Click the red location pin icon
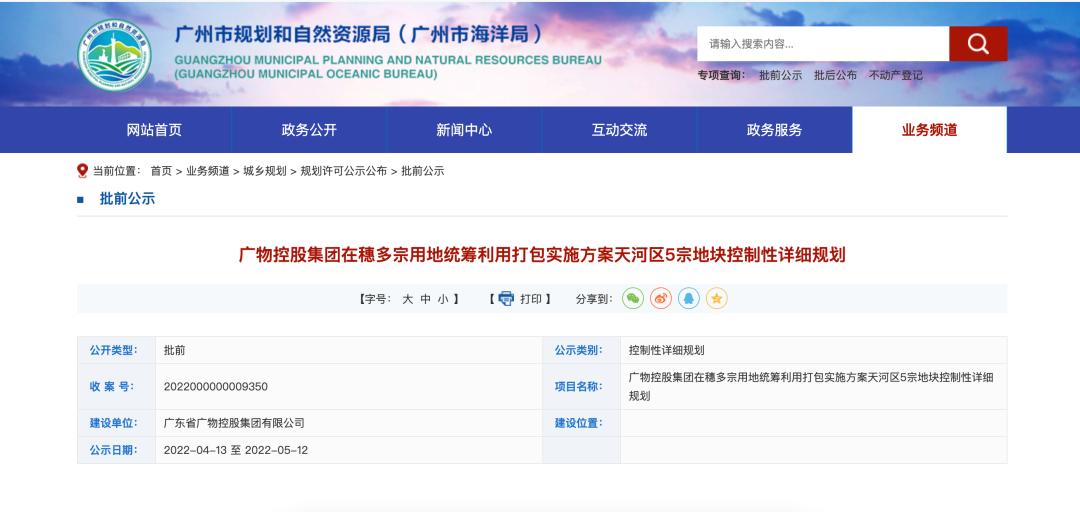This screenshot has width=1080, height=512. 83,171
